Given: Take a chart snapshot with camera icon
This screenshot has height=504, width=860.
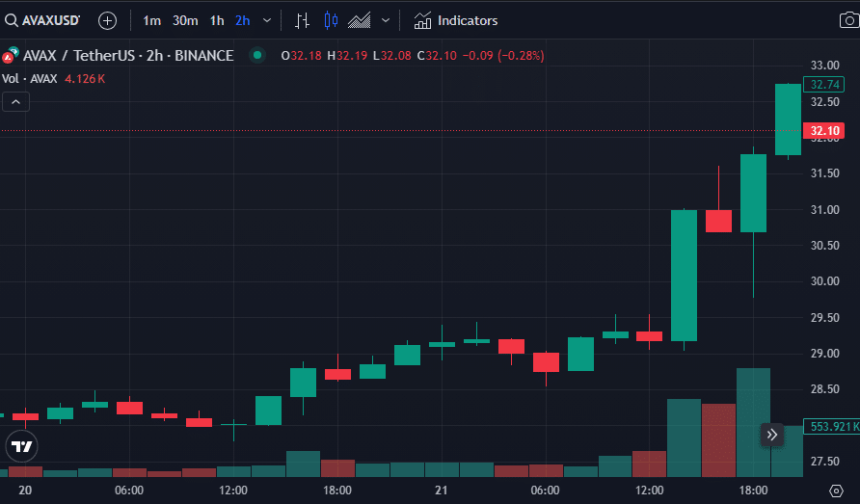Looking at the screenshot, I should (847, 20).
